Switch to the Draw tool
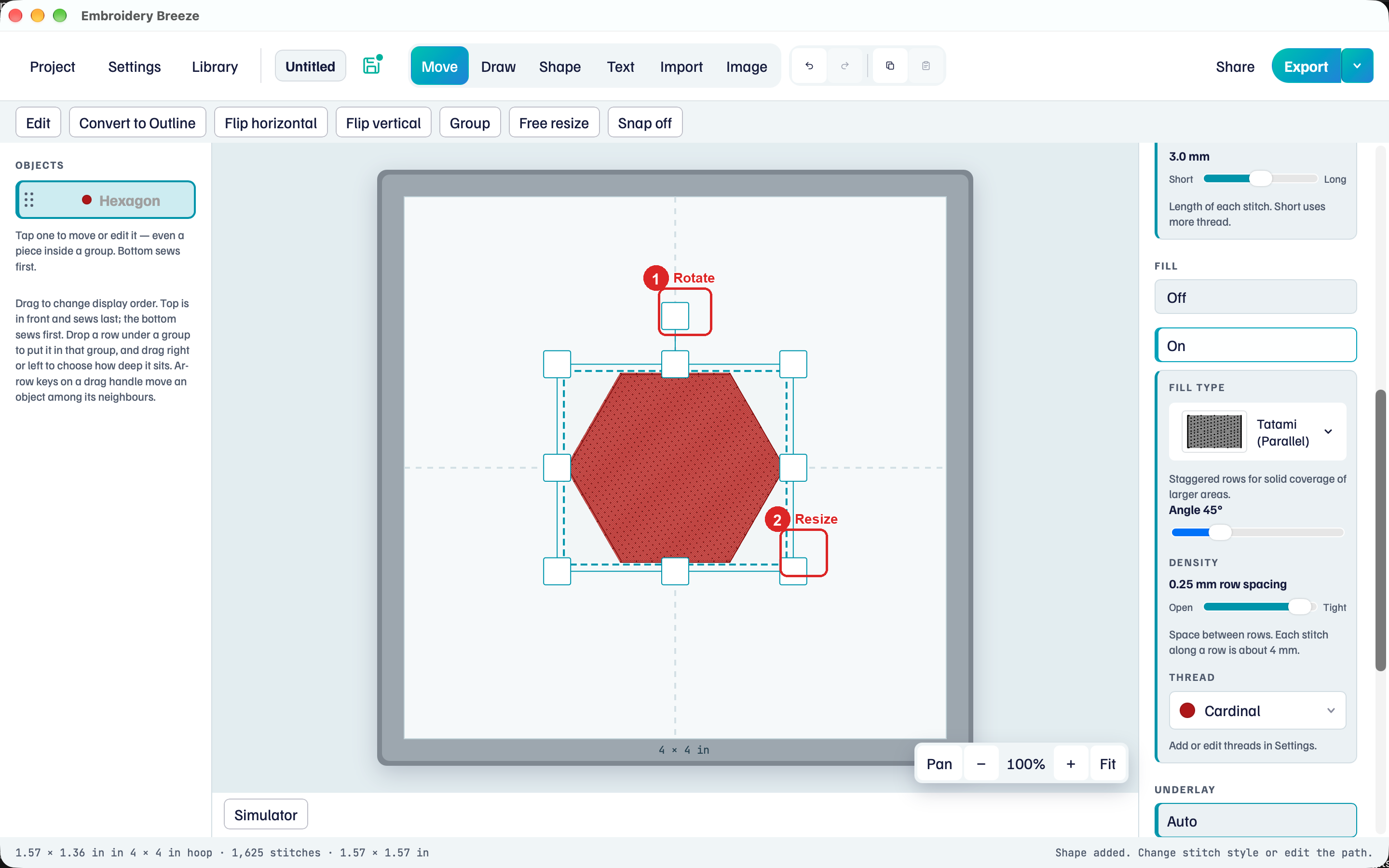 [x=498, y=67]
